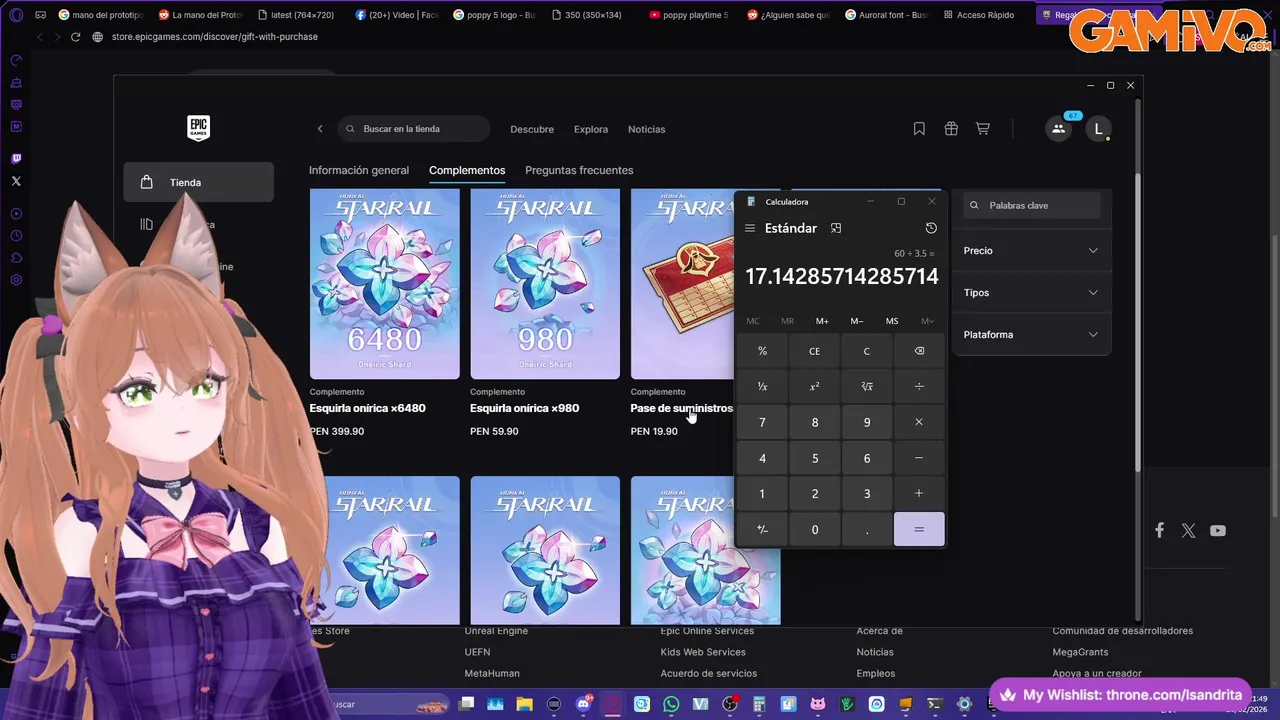
Task: Click the calculator C clear key
Action: (x=867, y=351)
